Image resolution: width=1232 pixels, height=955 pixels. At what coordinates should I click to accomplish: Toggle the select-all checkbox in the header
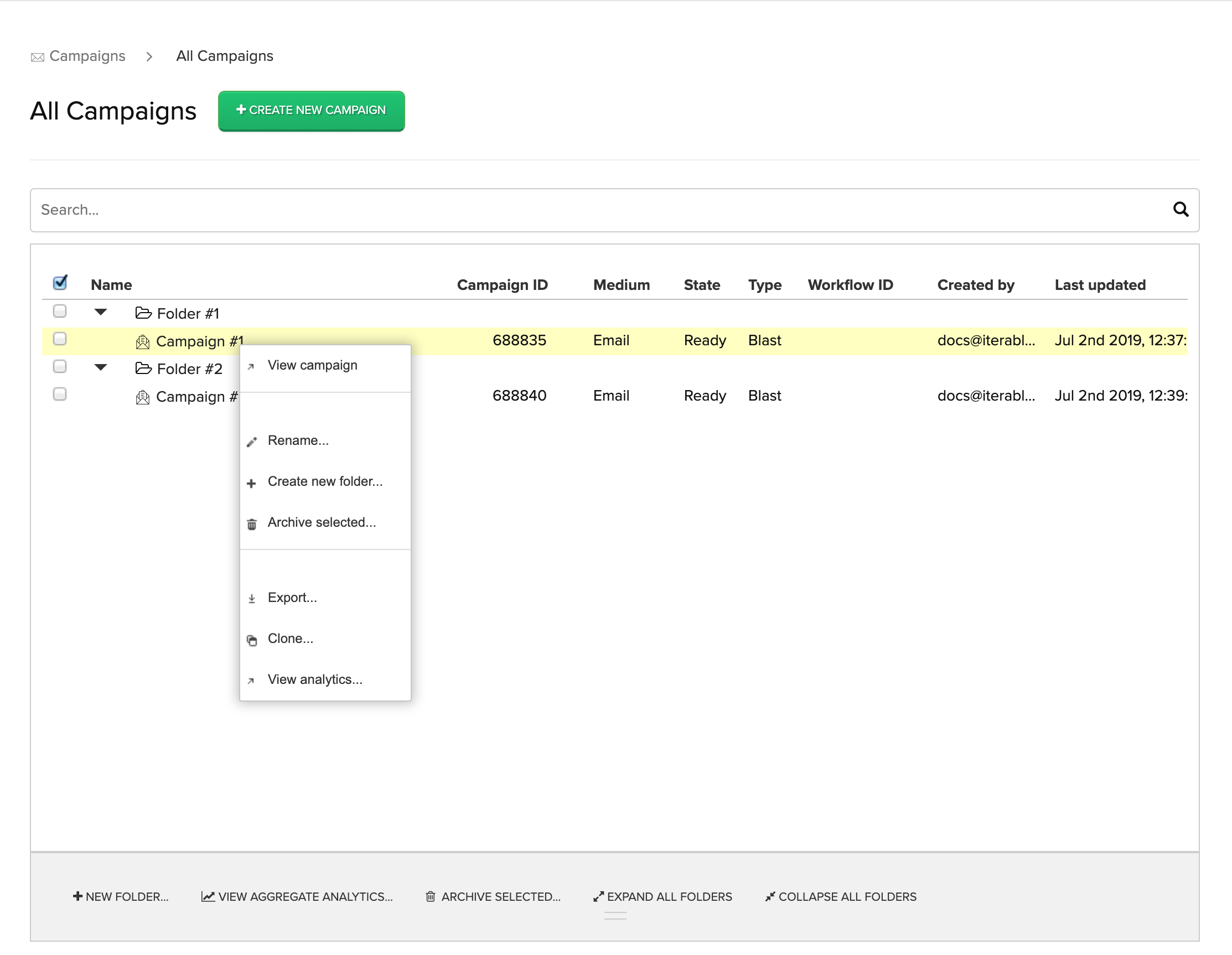click(60, 283)
